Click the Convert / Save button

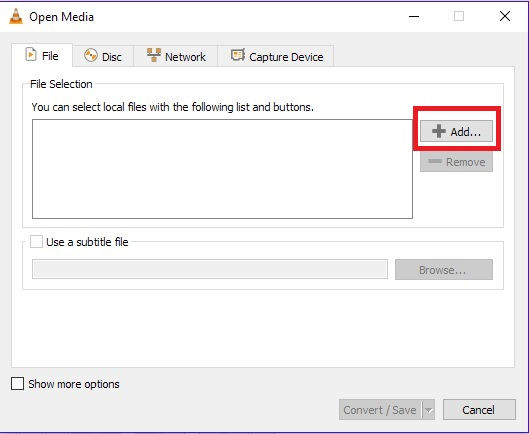pos(381,410)
